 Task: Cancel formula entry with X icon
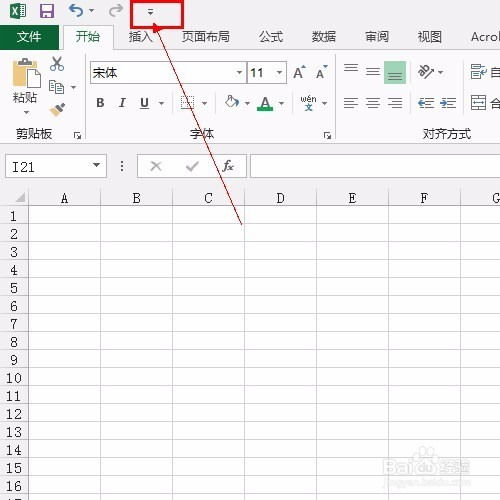pos(156,166)
